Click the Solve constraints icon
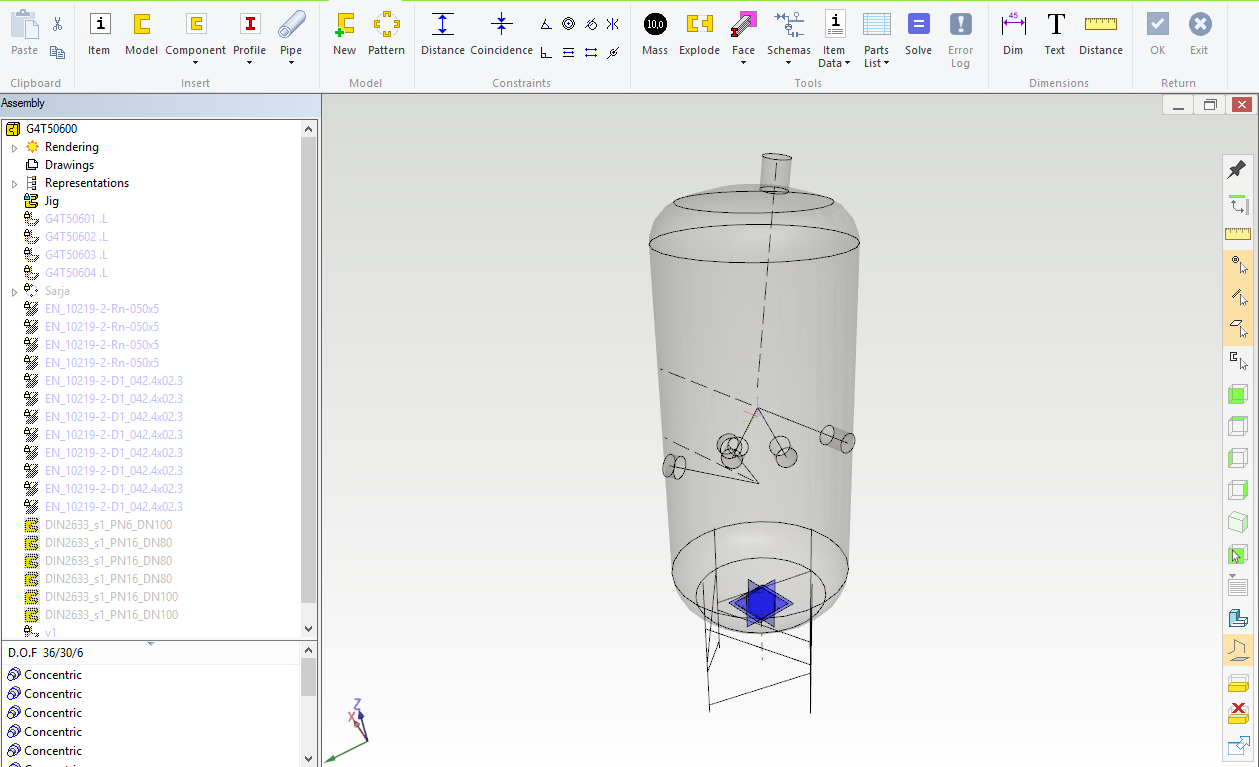The height and width of the screenshot is (767, 1259). pyautogui.click(x=918, y=33)
